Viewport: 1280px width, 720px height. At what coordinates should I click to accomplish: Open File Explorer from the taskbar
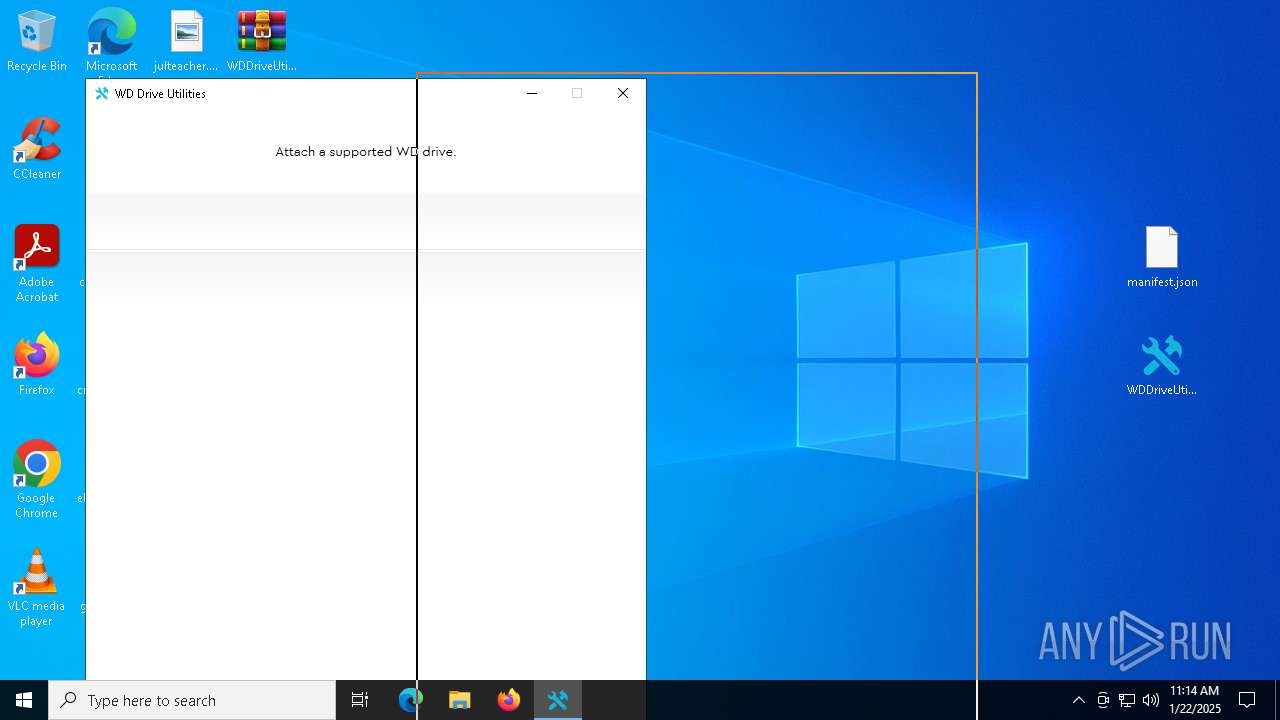(x=460, y=700)
